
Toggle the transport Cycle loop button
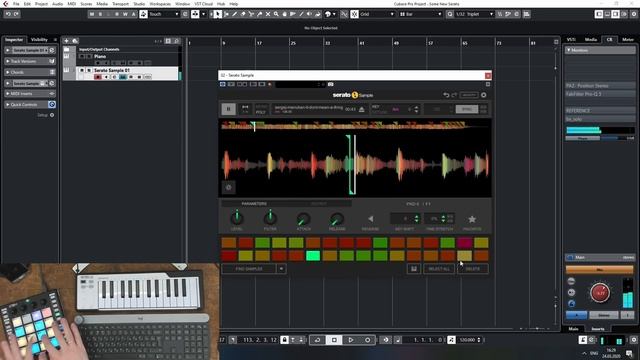click(317, 340)
